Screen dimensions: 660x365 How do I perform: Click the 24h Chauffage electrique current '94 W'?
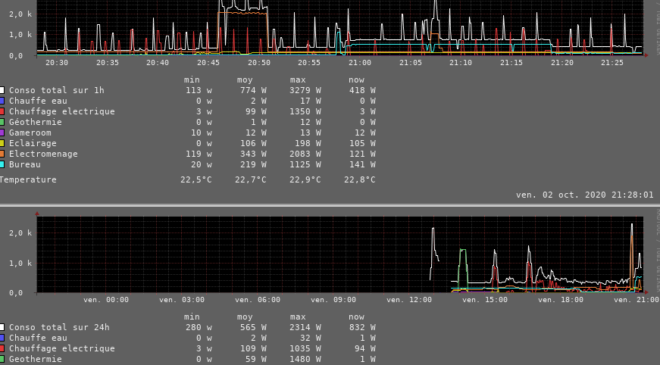pyautogui.click(x=365, y=349)
